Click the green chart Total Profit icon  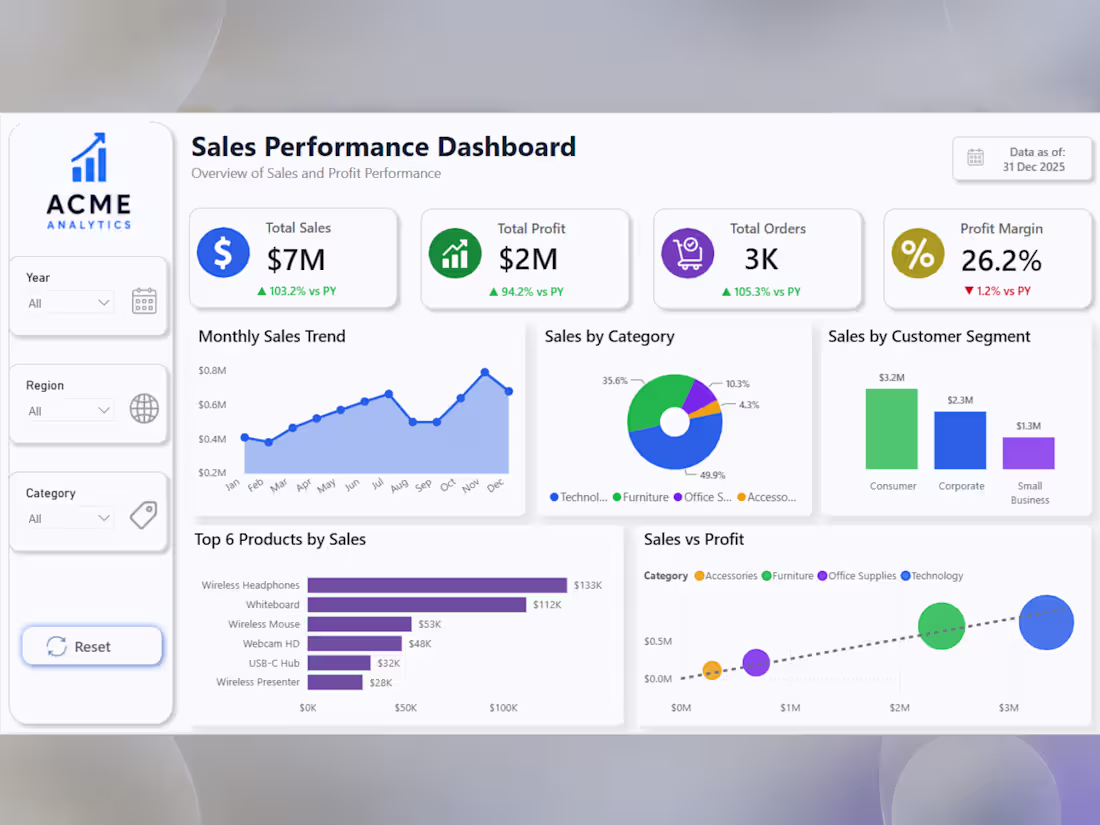point(455,253)
